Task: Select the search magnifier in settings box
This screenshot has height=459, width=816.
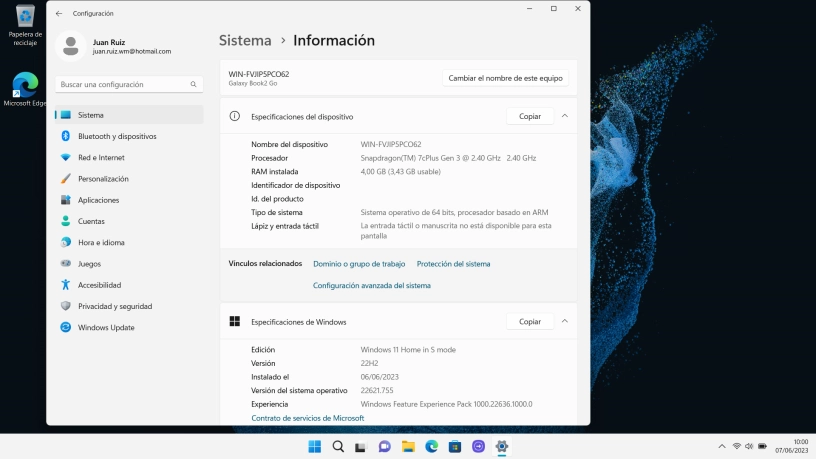Action: [193, 84]
